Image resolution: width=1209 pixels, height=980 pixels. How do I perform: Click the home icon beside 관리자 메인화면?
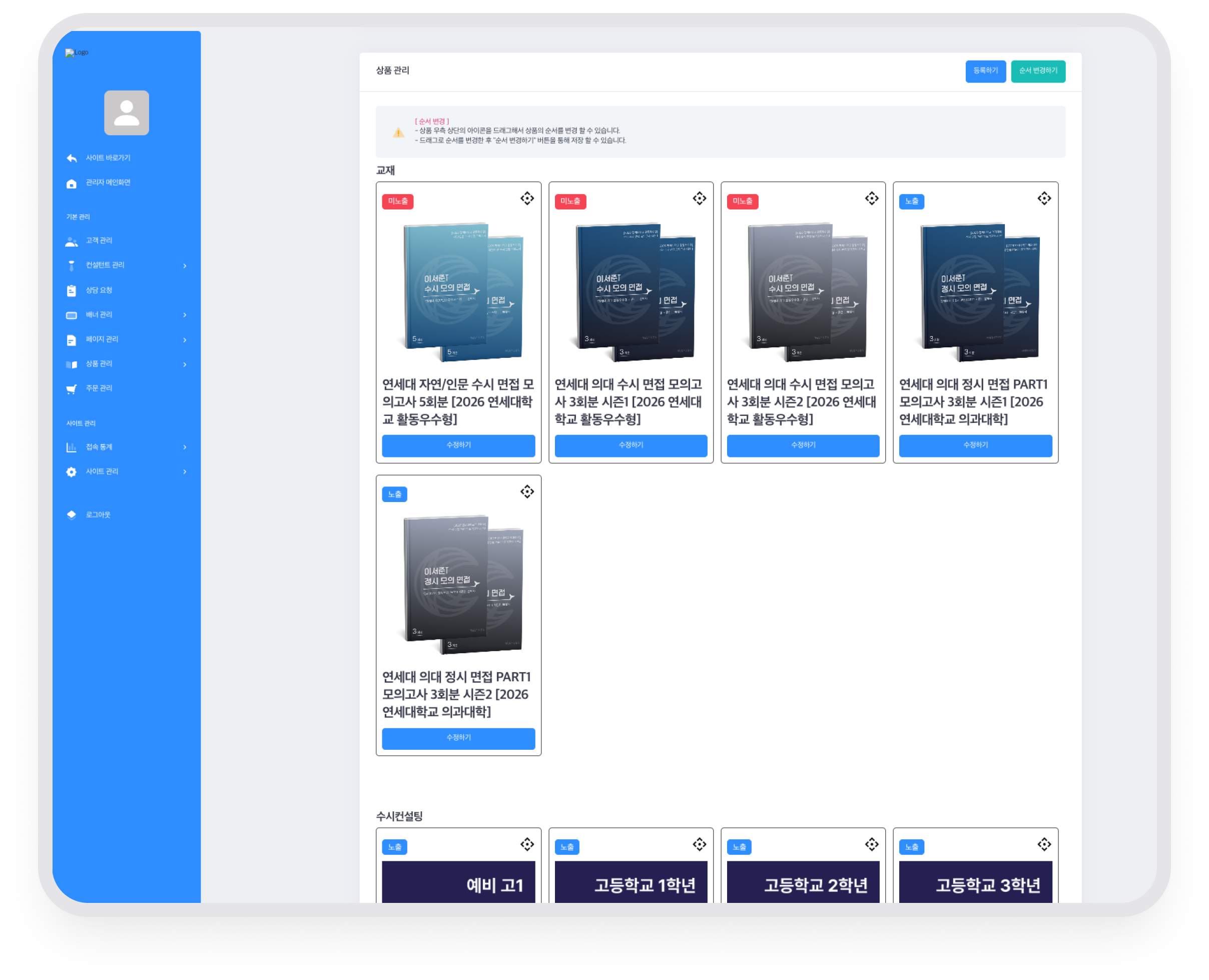point(72,184)
